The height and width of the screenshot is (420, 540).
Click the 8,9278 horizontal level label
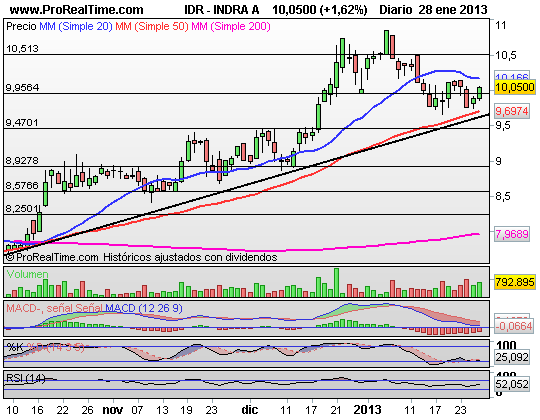(x=22, y=160)
